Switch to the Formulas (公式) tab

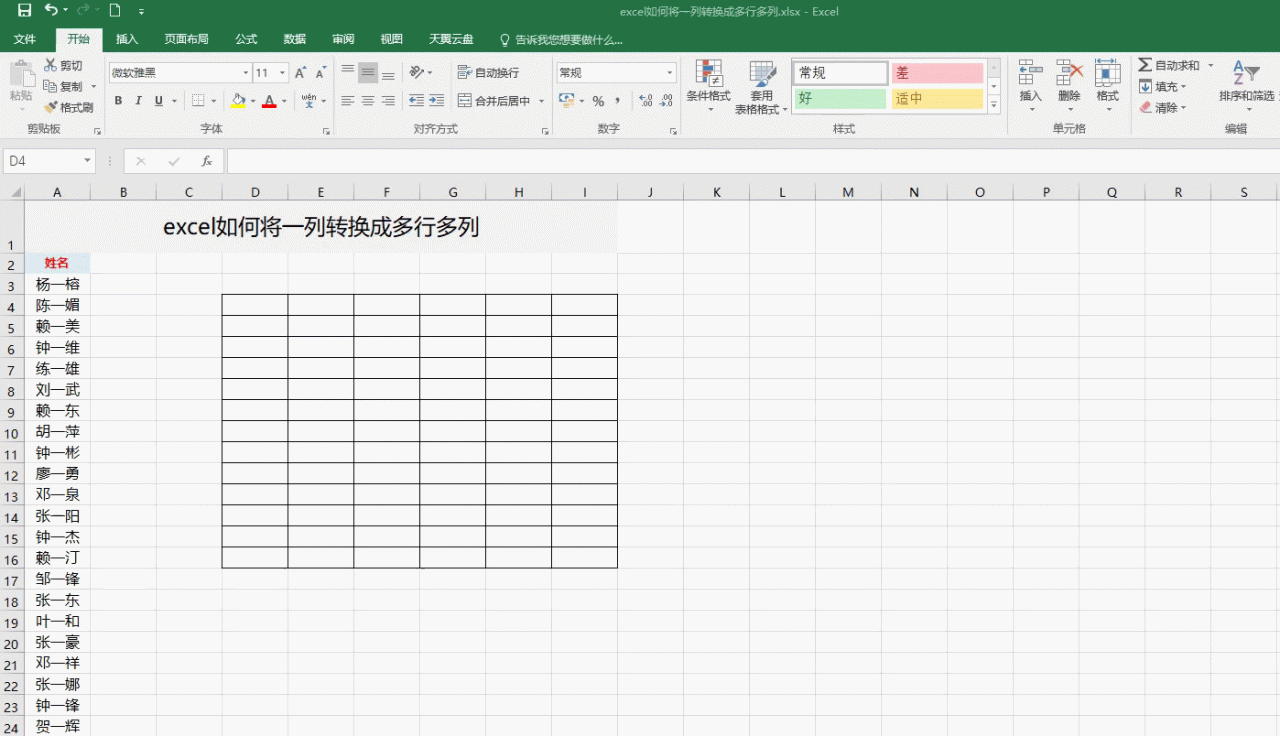(246, 39)
